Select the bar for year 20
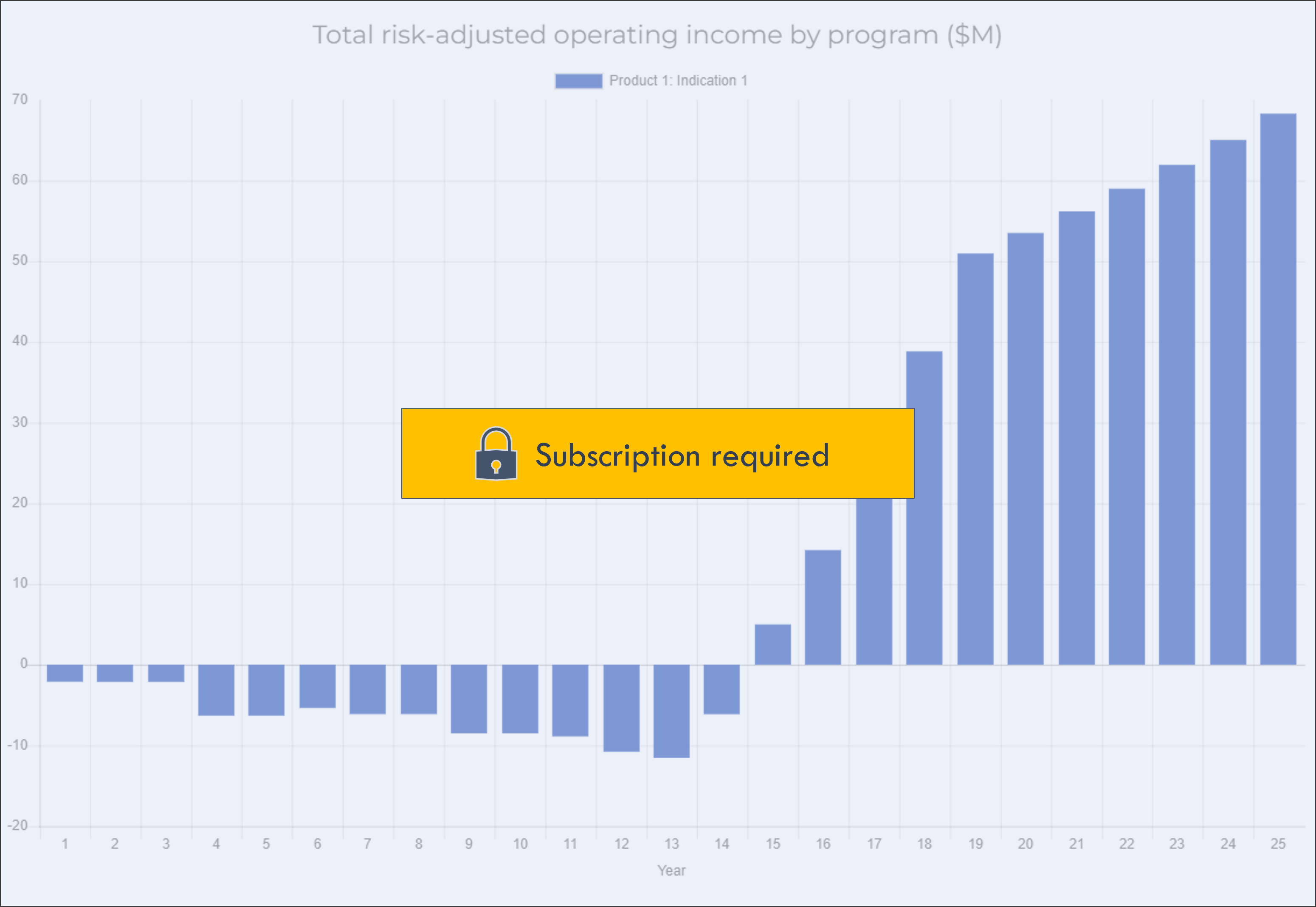The image size is (1316, 907). [1025, 448]
